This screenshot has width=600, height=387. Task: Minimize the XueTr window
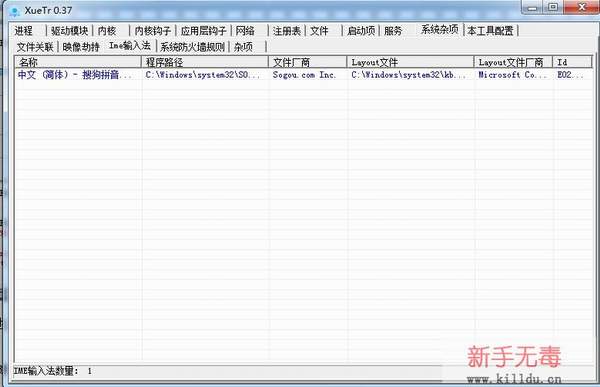pyautogui.click(x=532, y=7)
